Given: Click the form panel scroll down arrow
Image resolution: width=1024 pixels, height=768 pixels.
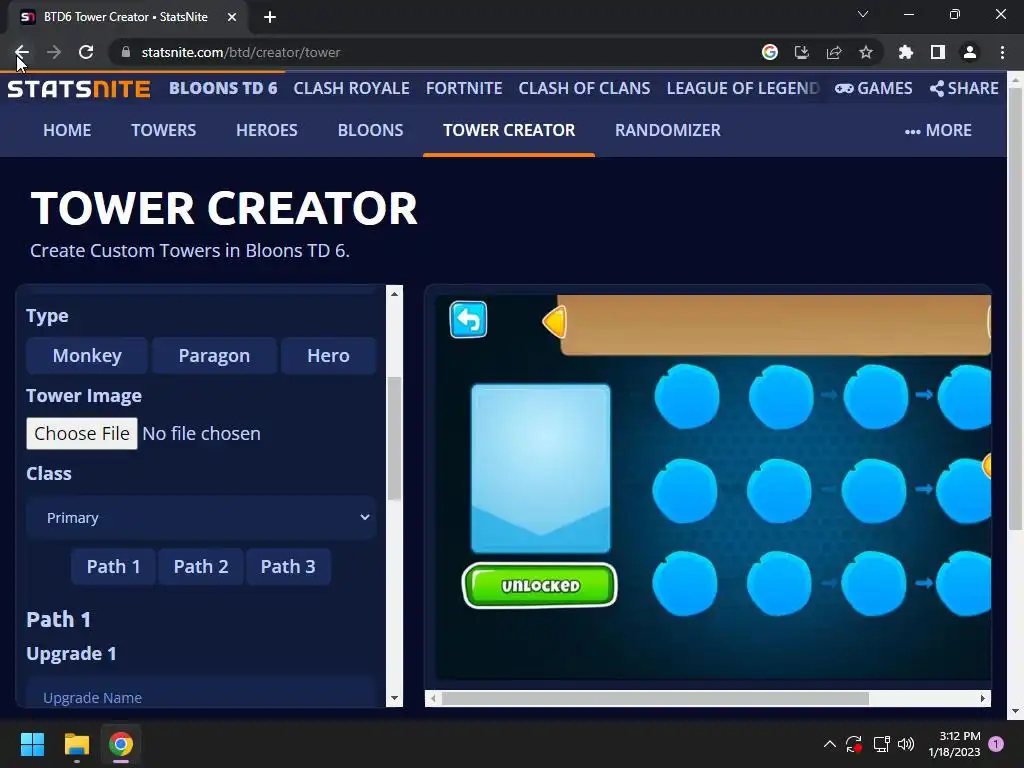Looking at the screenshot, I should [394, 698].
